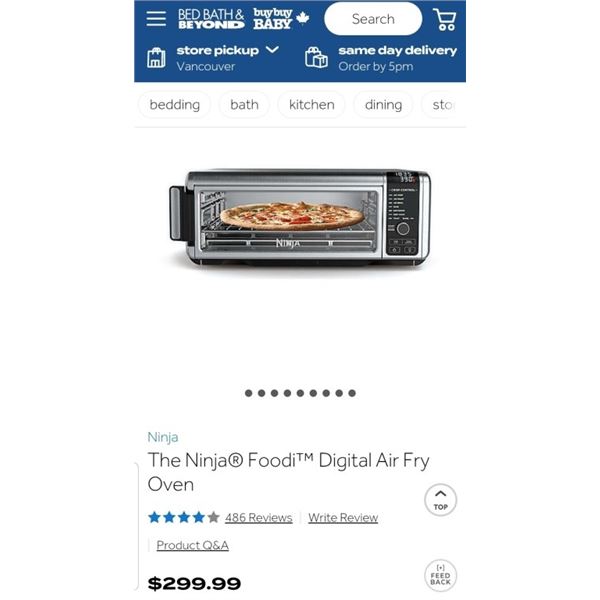The width and height of the screenshot is (600, 600).
Task: Click the Ninja air fry oven image
Action: pos(300,217)
